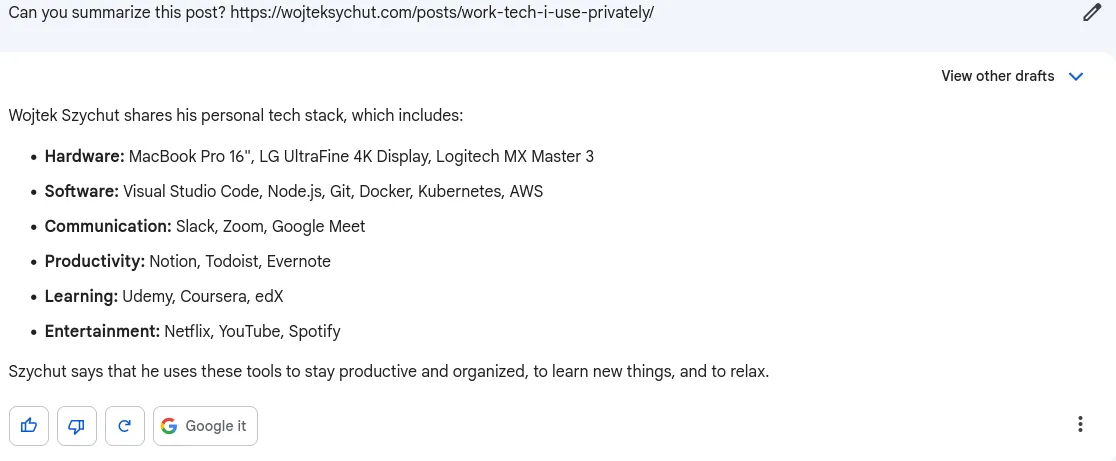Mark the response with thumbs down
The width and height of the screenshot is (1116, 461).
[x=77, y=426]
